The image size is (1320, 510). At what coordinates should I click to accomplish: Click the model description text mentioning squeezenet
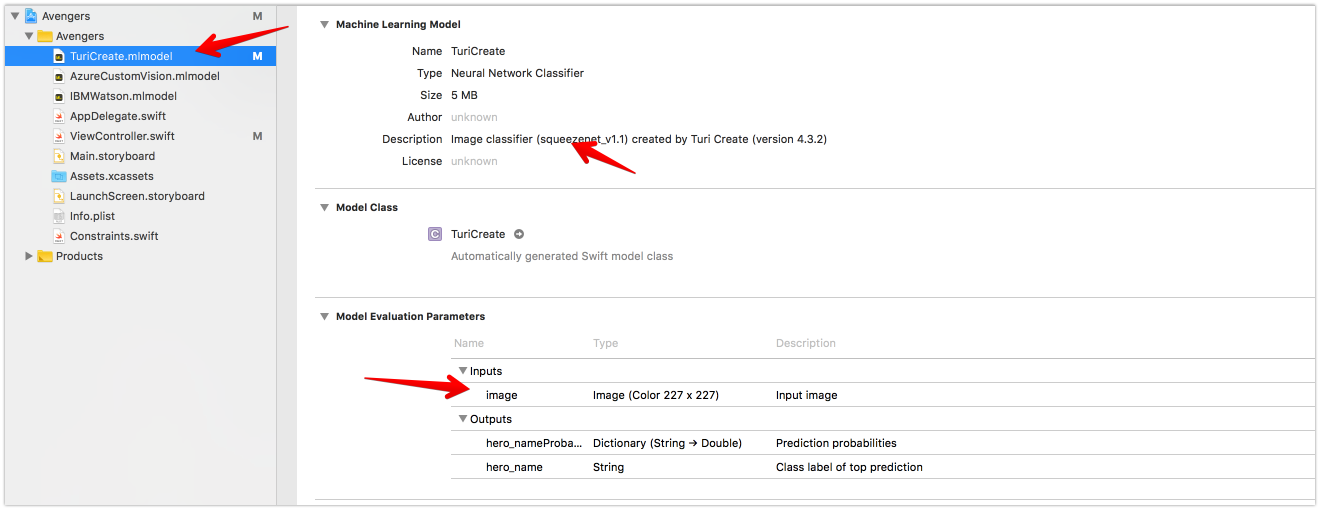click(x=639, y=139)
